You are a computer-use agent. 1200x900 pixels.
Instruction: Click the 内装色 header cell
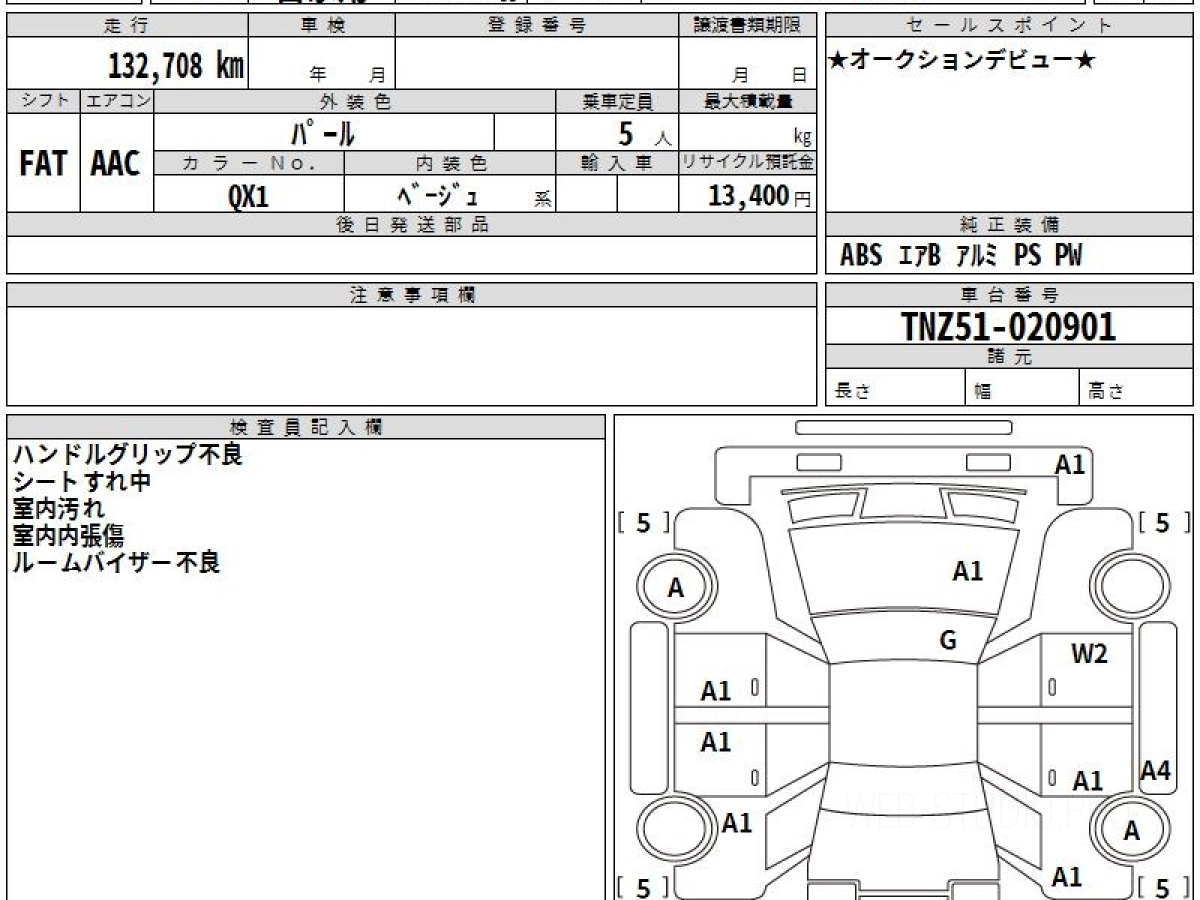[450, 163]
